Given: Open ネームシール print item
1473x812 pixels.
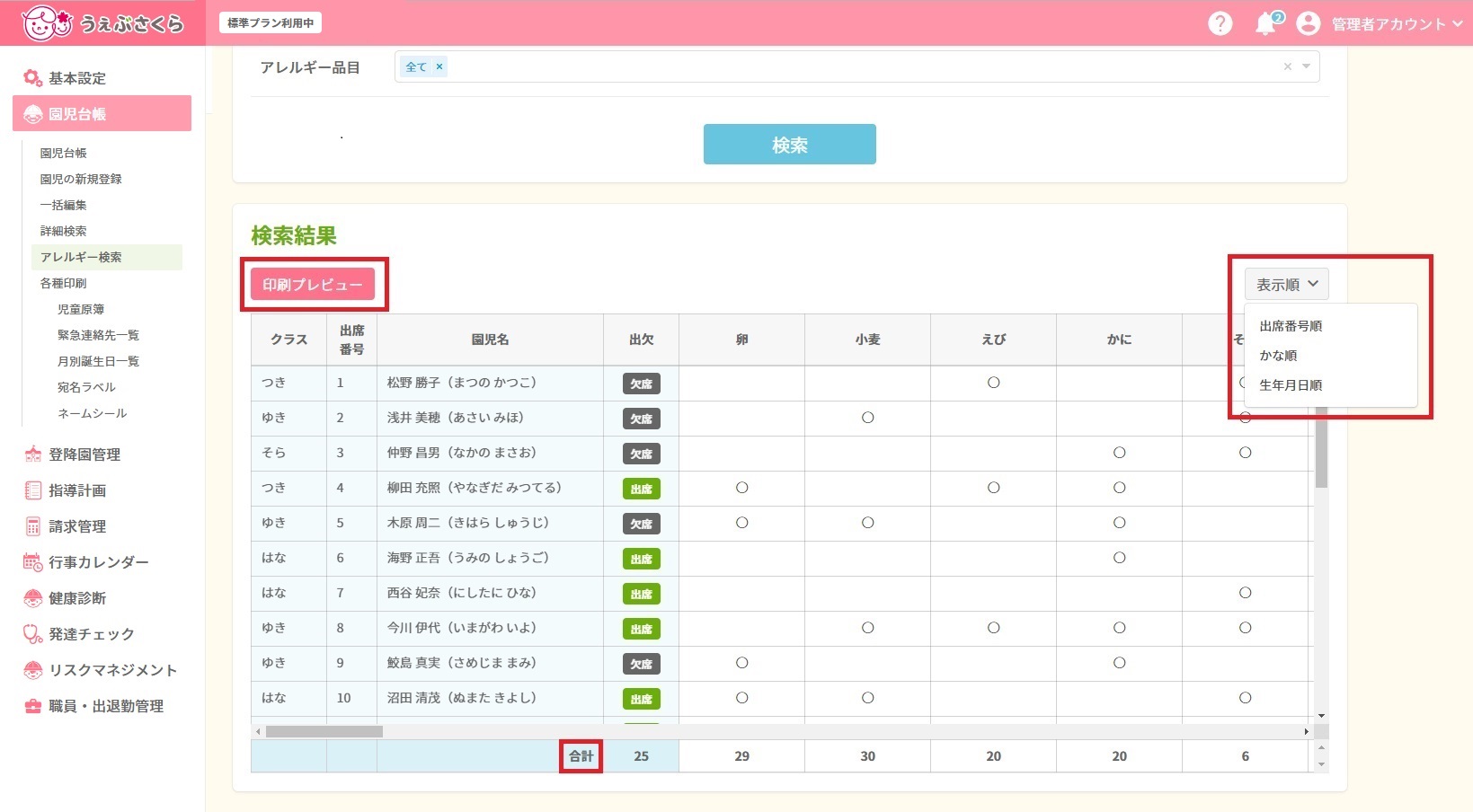Looking at the screenshot, I should coord(93,413).
